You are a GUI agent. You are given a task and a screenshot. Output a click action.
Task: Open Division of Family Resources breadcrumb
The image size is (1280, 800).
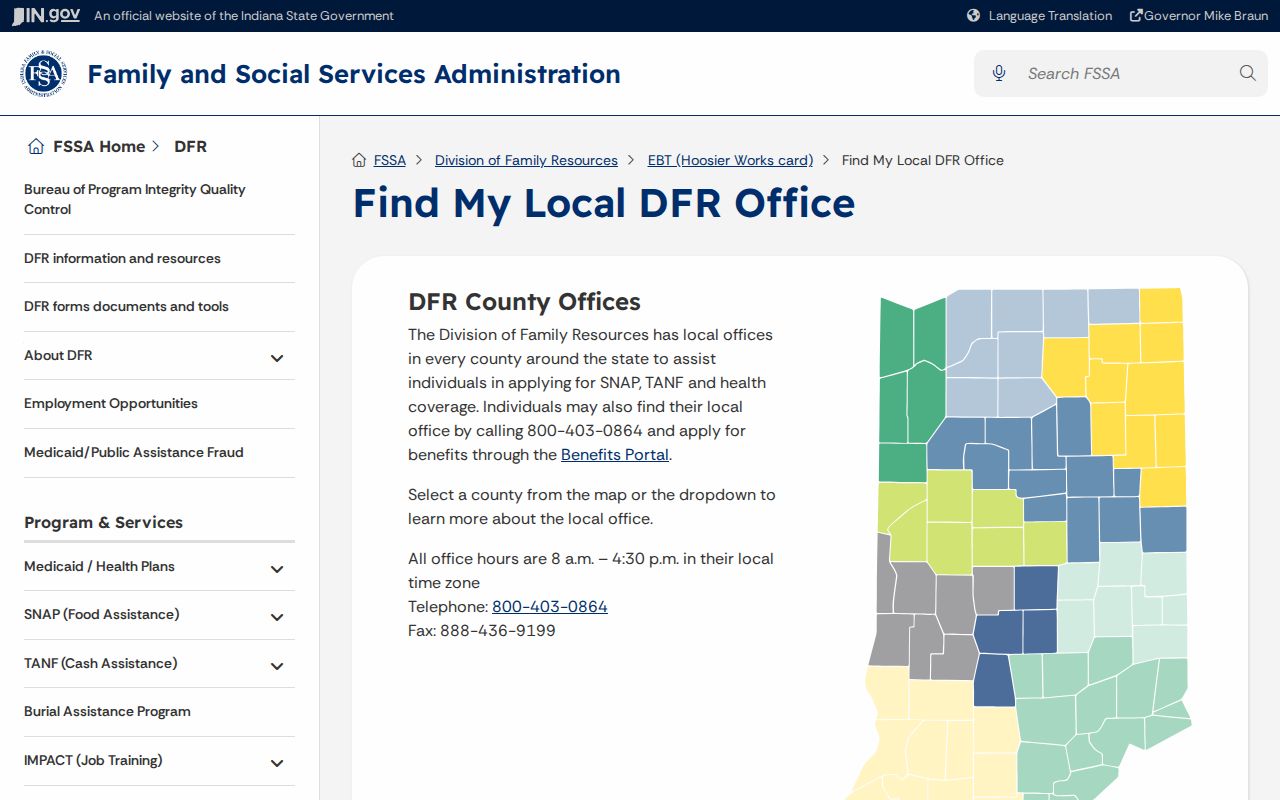[x=526, y=160]
